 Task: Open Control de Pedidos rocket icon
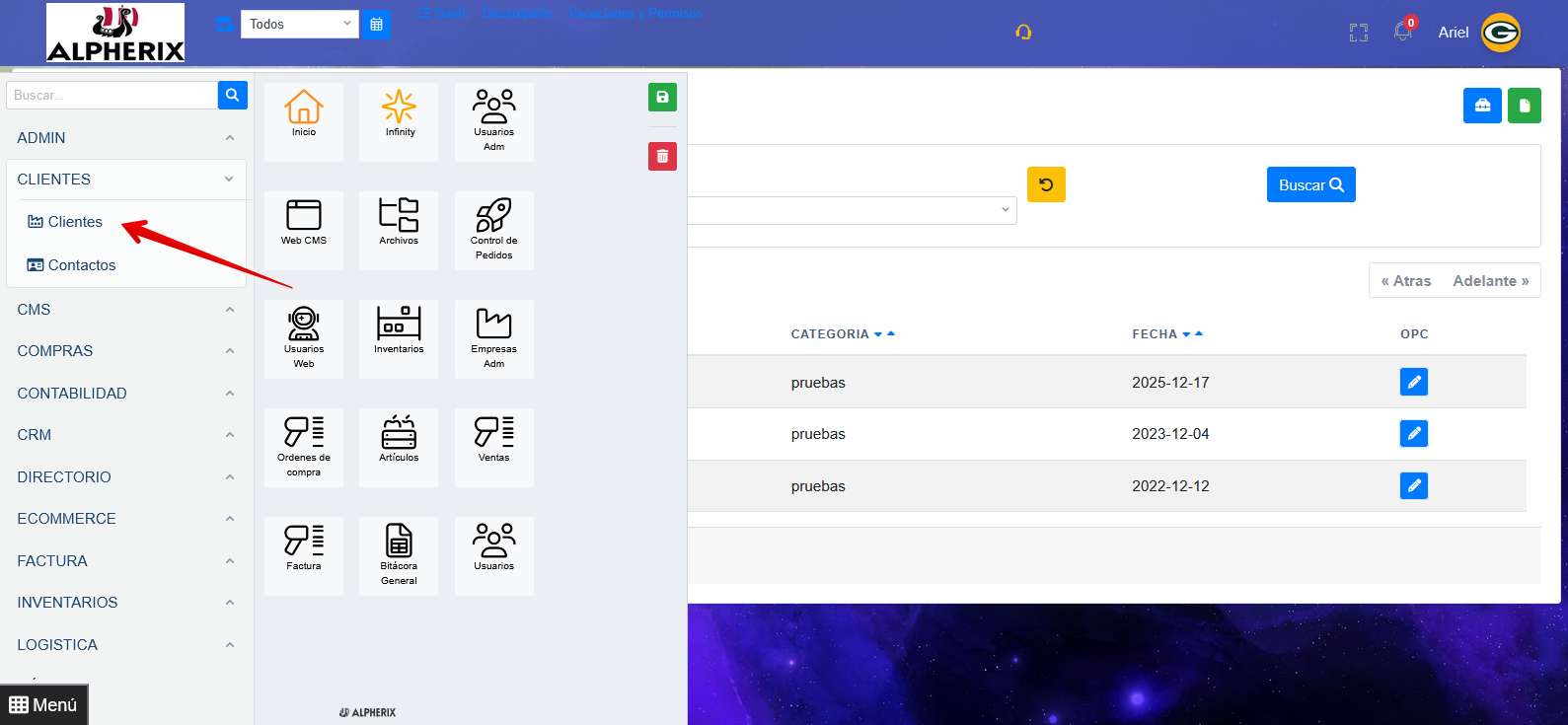click(493, 222)
